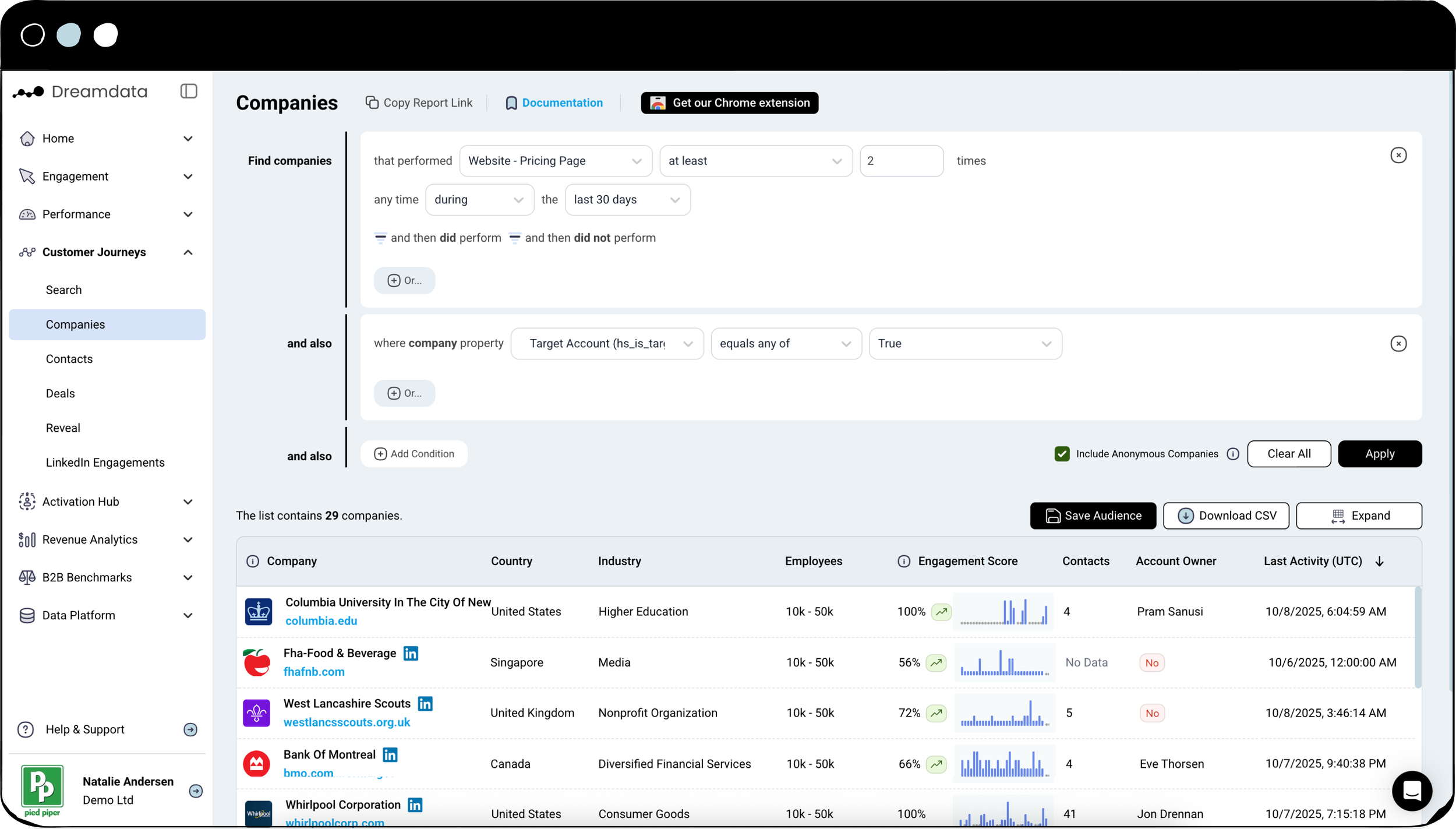Sort by Last Activity arrow
1456x829 pixels.
pos(1379,562)
